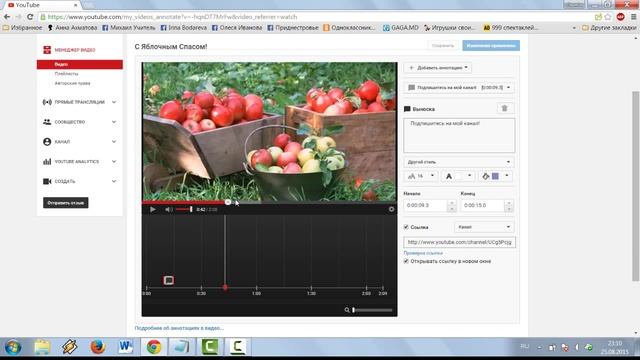The image size is (640, 360).
Task: Open the Избранное bookmarks folder
Action: coord(22,28)
